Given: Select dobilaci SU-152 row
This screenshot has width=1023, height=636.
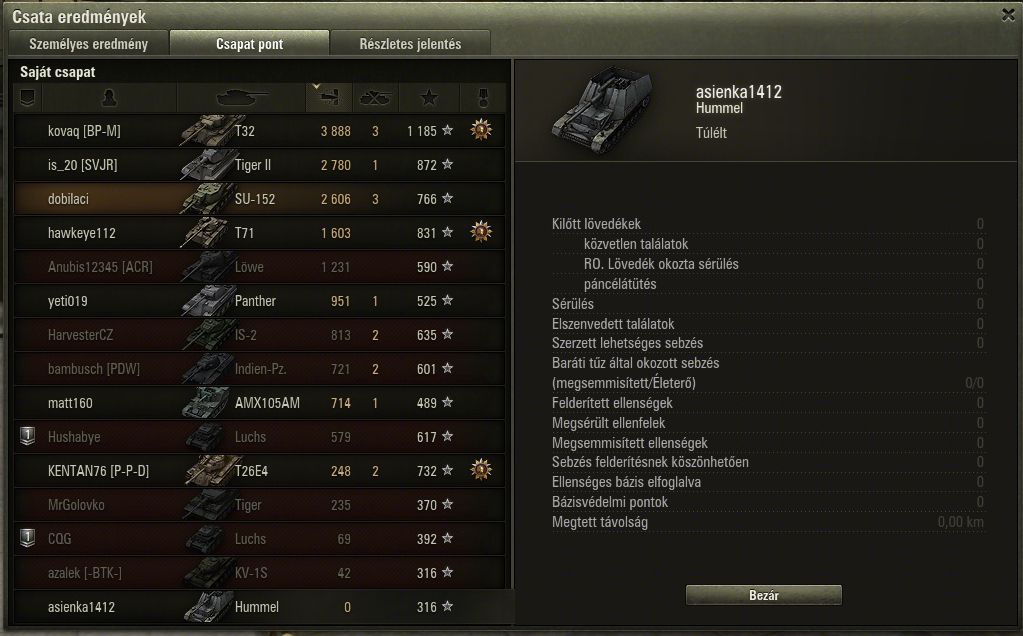Looking at the screenshot, I should [260, 199].
